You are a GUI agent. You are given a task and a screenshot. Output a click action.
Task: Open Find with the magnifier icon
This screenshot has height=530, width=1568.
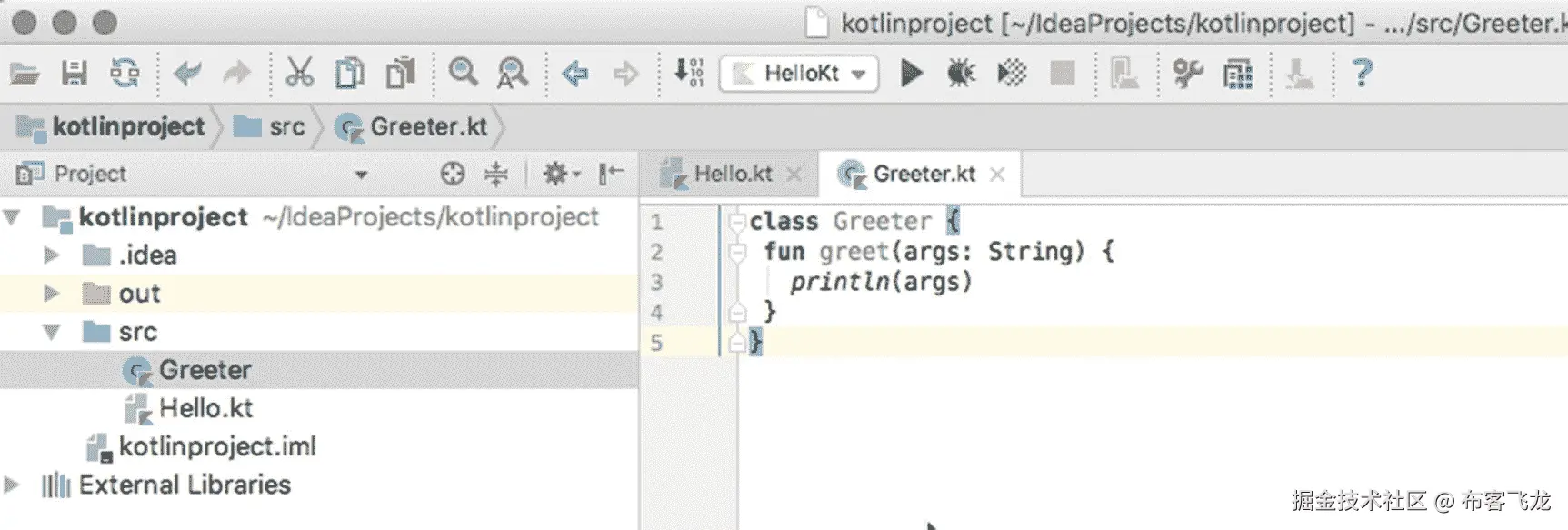463,73
